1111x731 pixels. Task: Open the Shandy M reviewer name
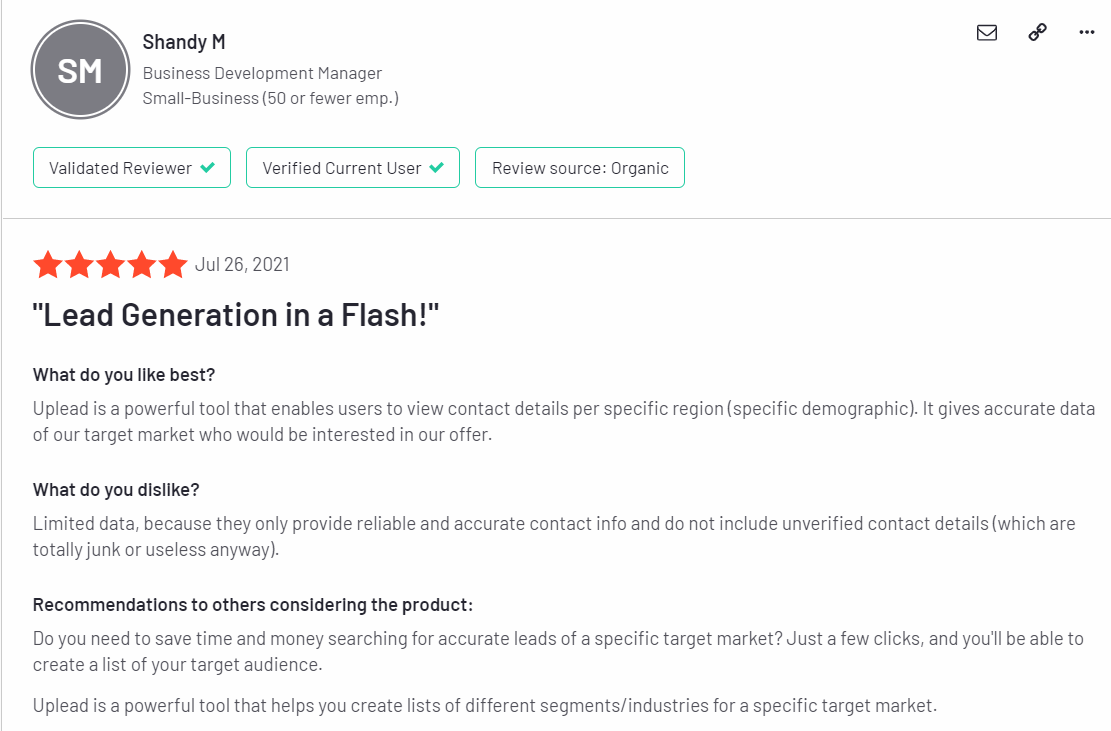click(184, 42)
